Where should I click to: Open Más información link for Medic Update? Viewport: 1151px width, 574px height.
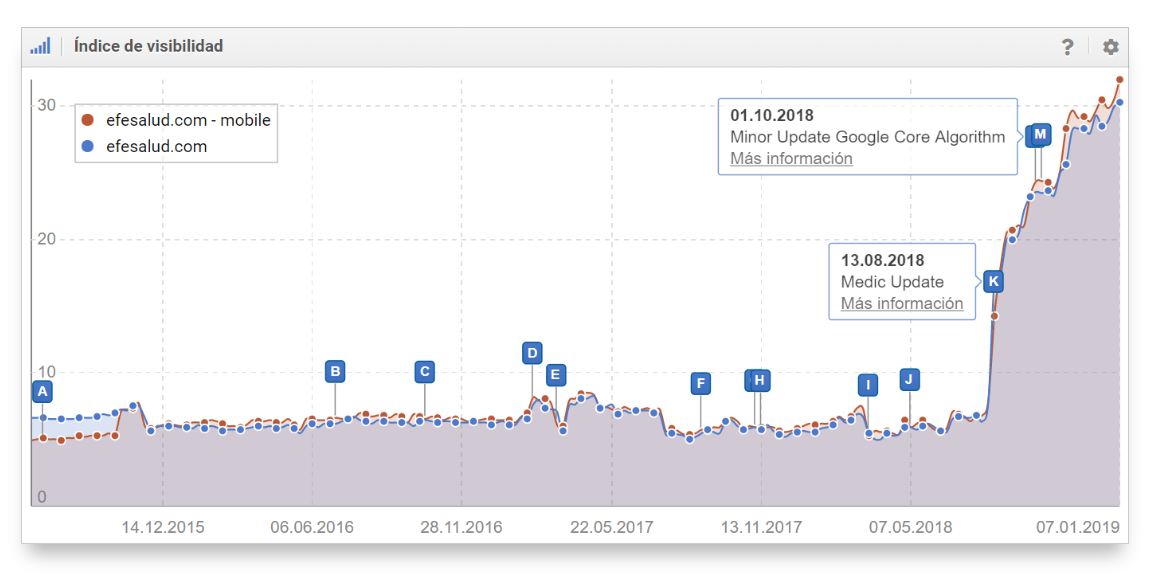901,304
